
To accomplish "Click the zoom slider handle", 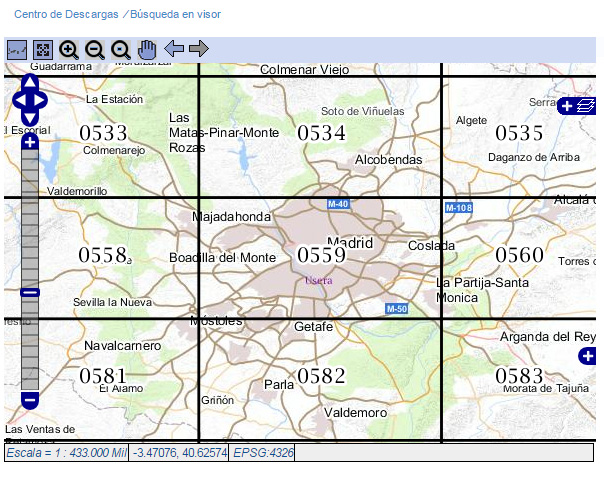I will coord(29,293).
